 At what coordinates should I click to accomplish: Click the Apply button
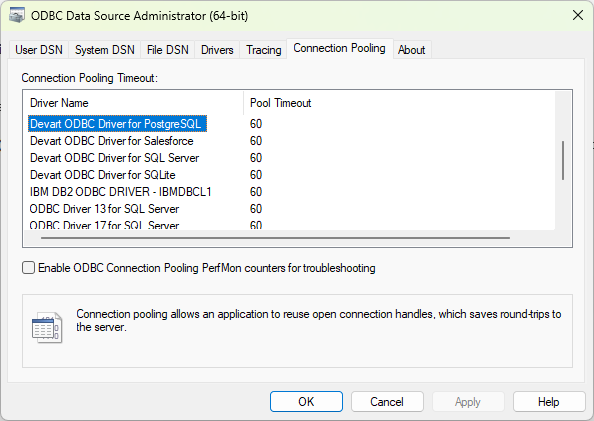pyautogui.click(x=468, y=402)
